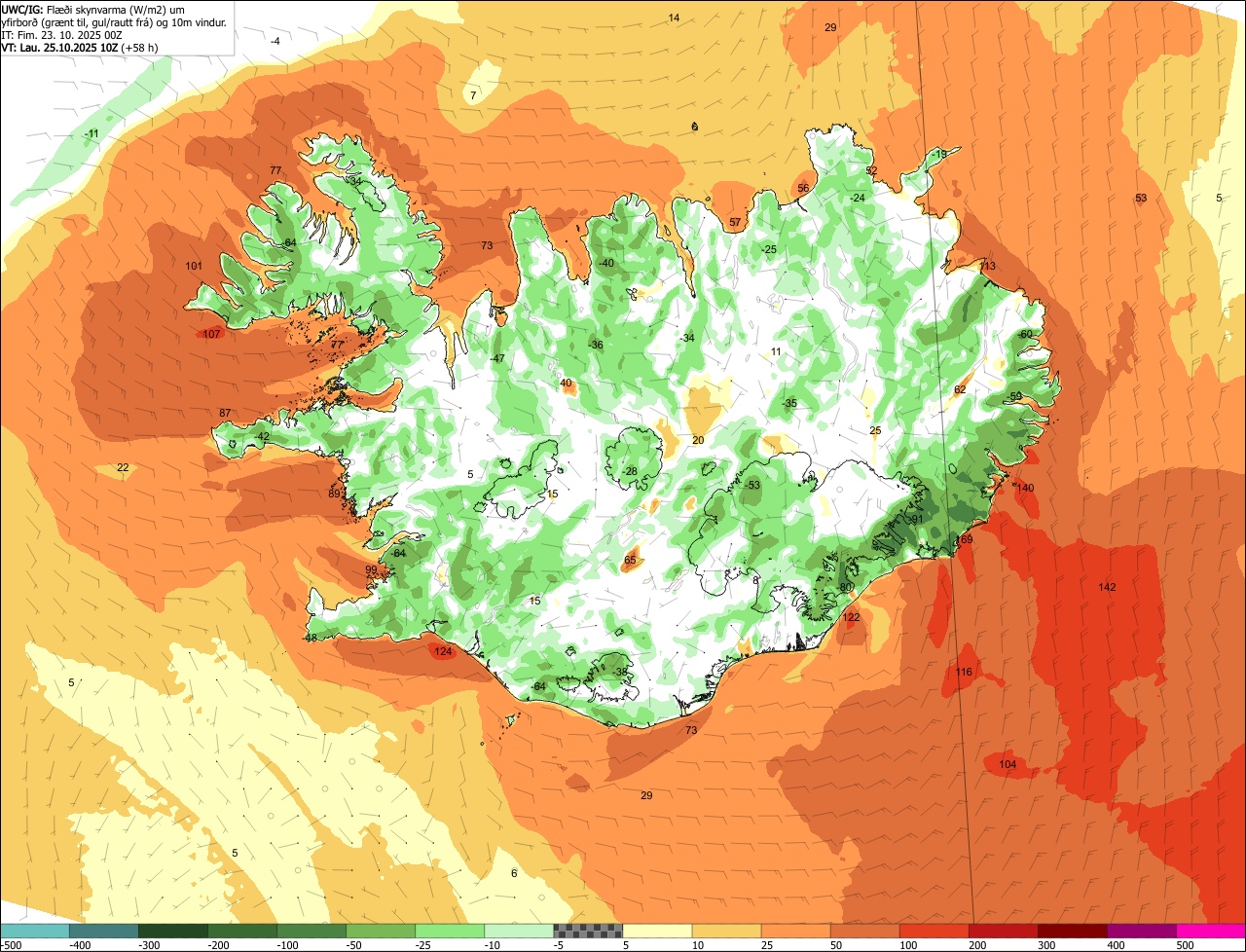Click the legend swatch between 50 and 100

click(865, 931)
